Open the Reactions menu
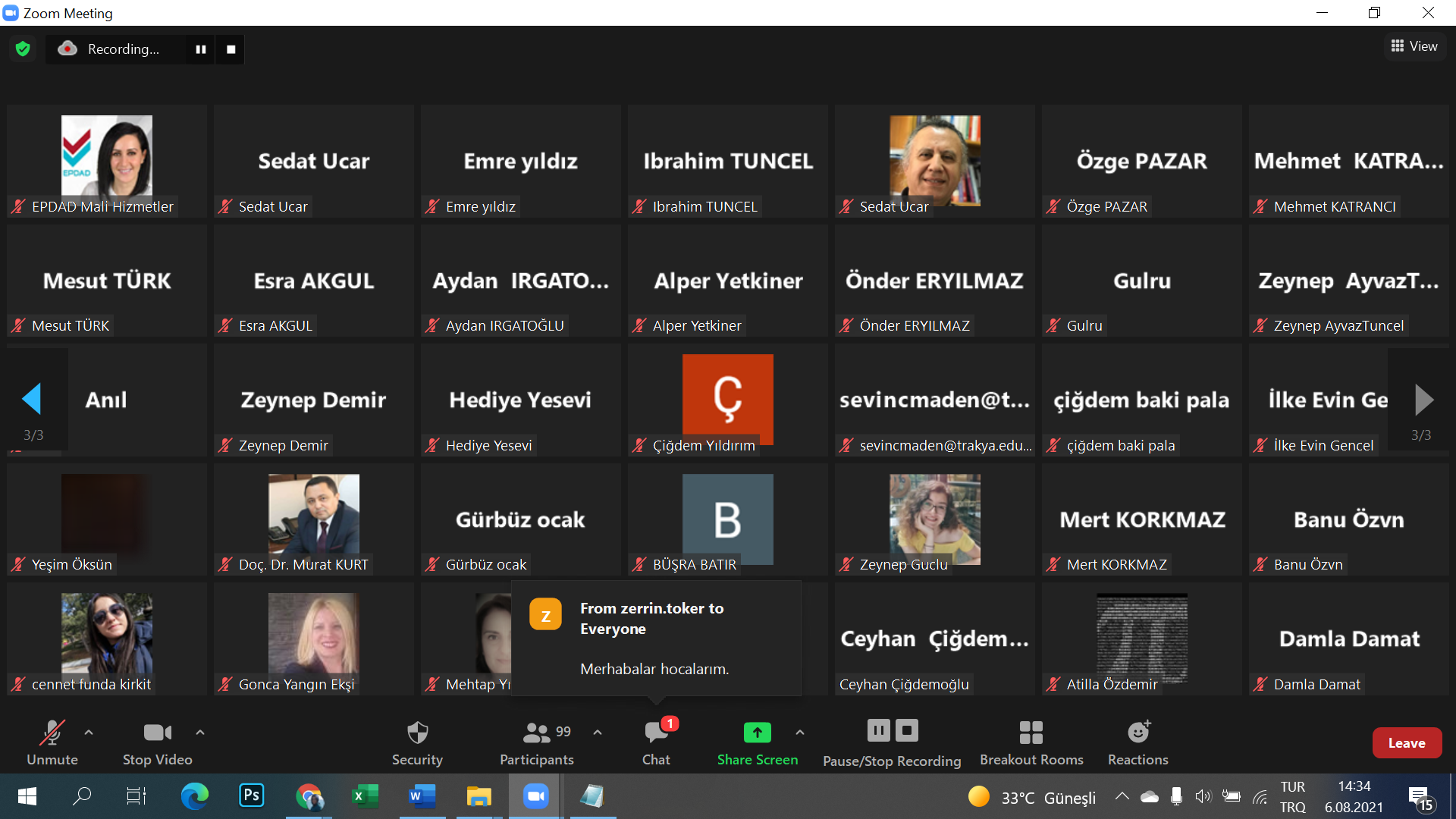1456x819 pixels. 1137,742
